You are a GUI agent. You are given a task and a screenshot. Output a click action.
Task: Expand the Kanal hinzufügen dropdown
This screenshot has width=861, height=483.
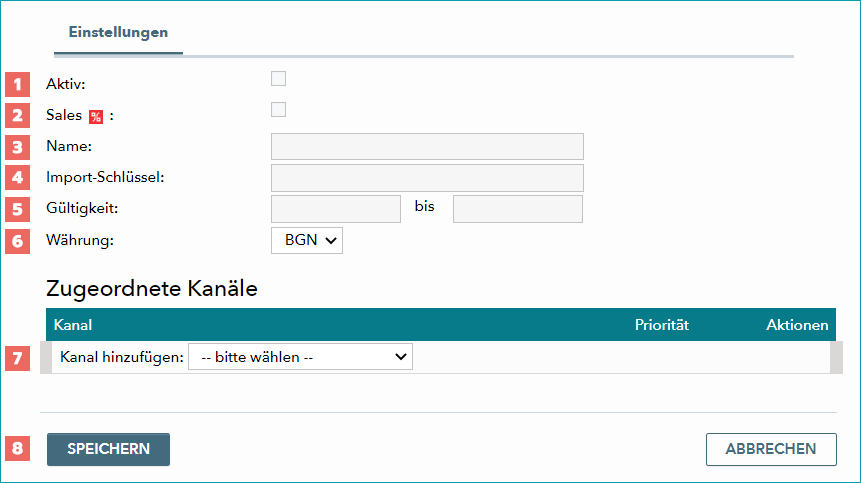point(300,357)
